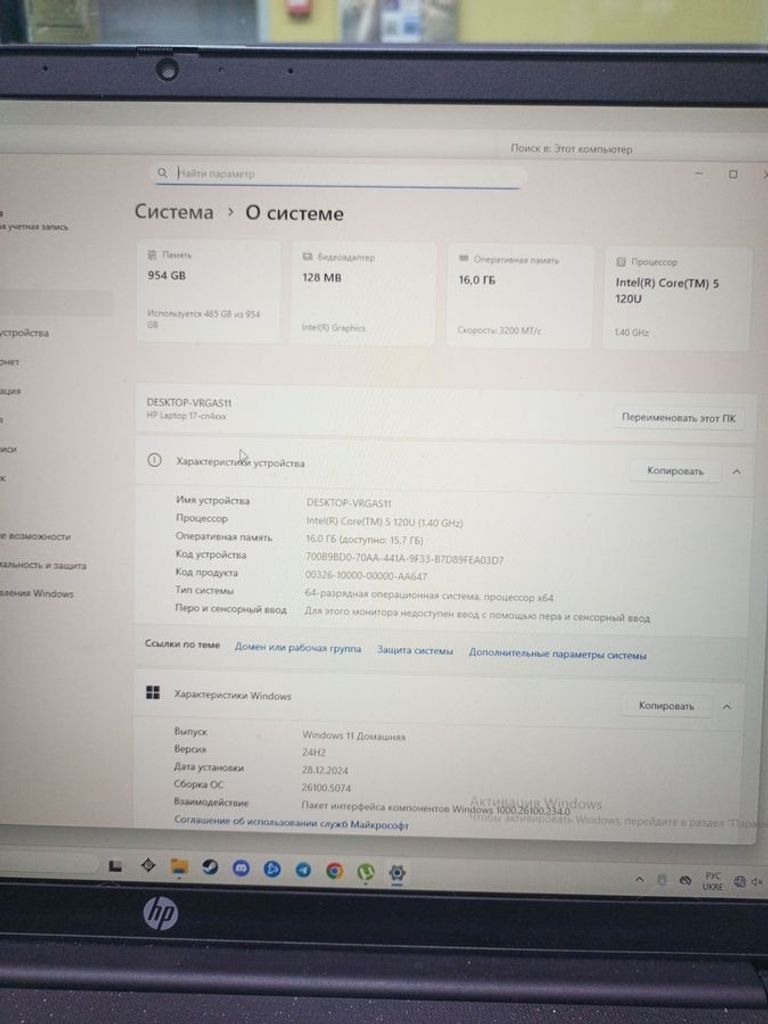Switch keyboard language via РУС indicator
Screen dimensions: 768x1024
click(x=713, y=881)
